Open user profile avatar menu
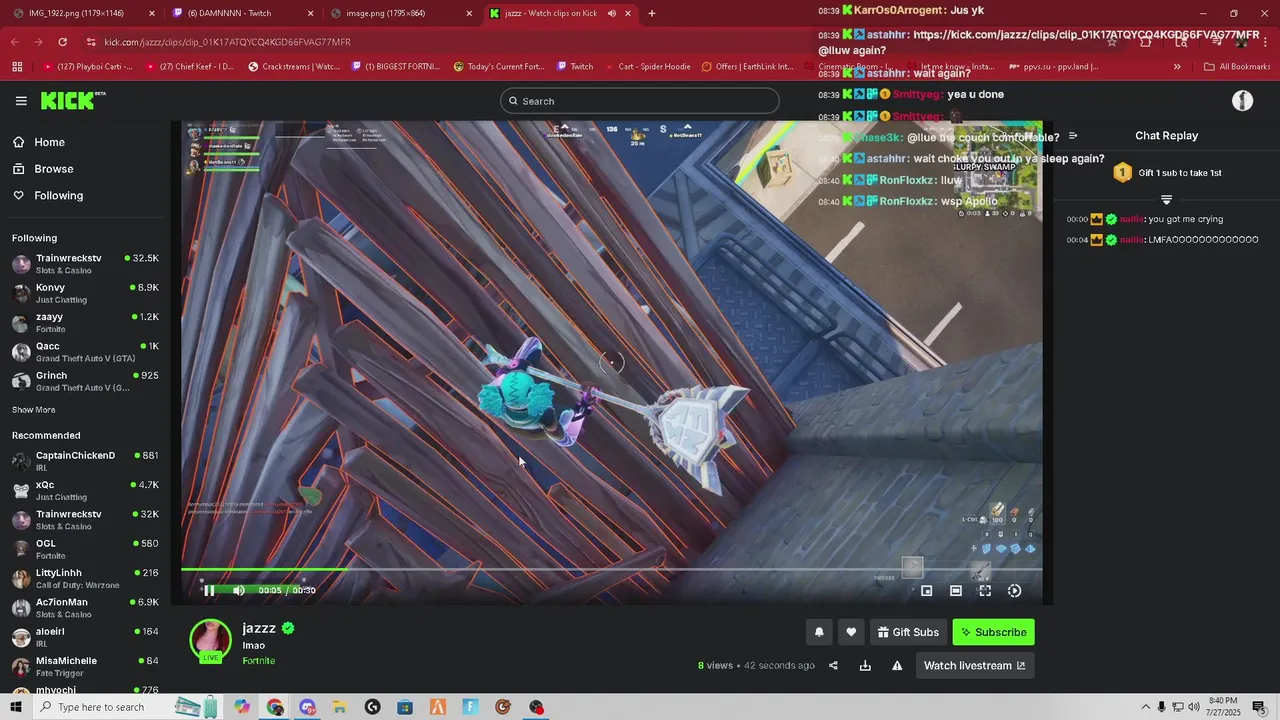The height and width of the screenshot is (720, 1280). pos(1242,101)
